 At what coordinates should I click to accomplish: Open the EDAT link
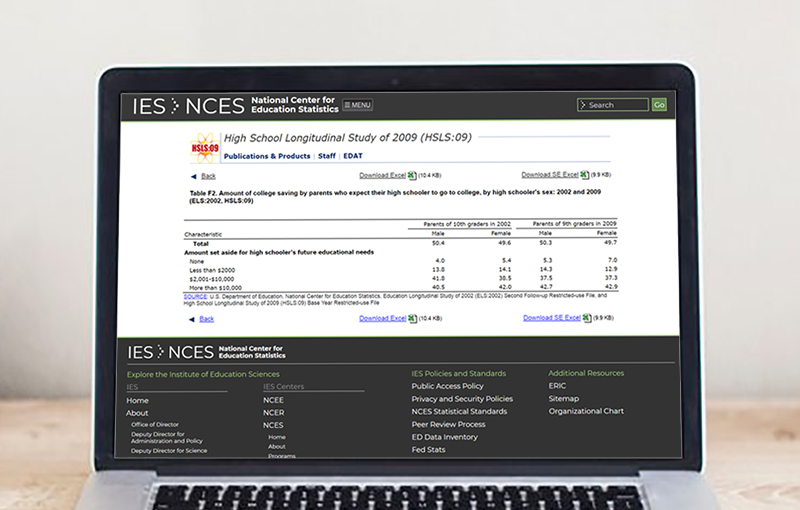pyautogui.click(x=353, y=156)
